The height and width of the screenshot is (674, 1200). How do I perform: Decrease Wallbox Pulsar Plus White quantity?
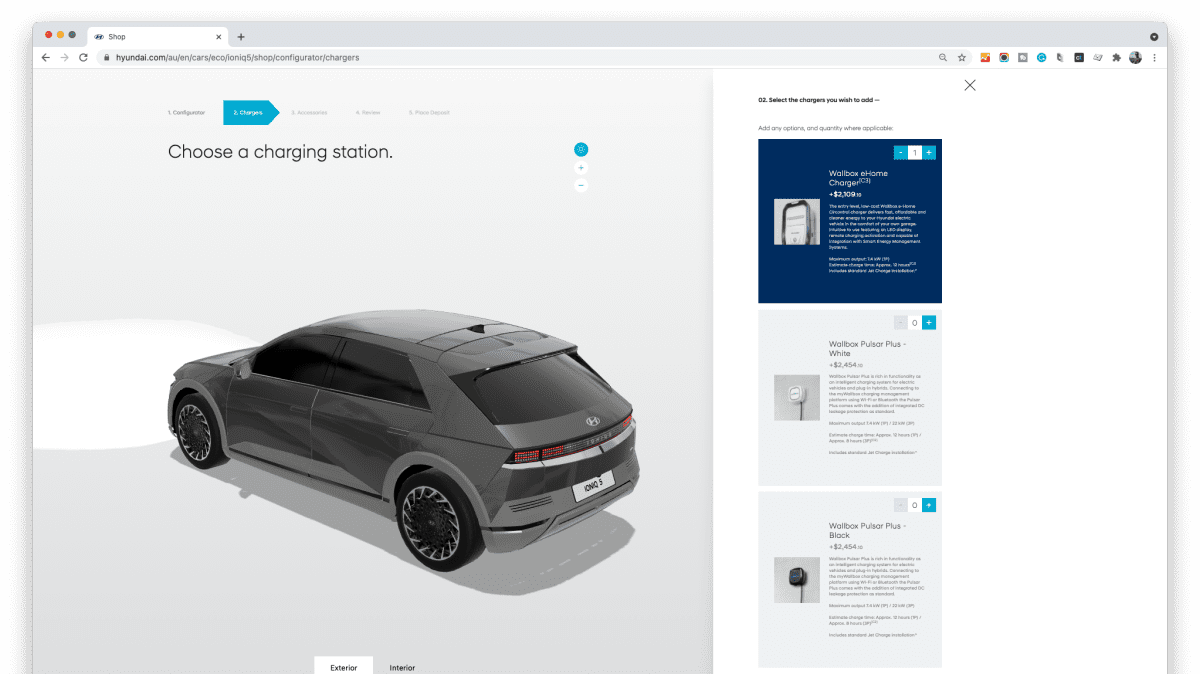coord(900,322)
